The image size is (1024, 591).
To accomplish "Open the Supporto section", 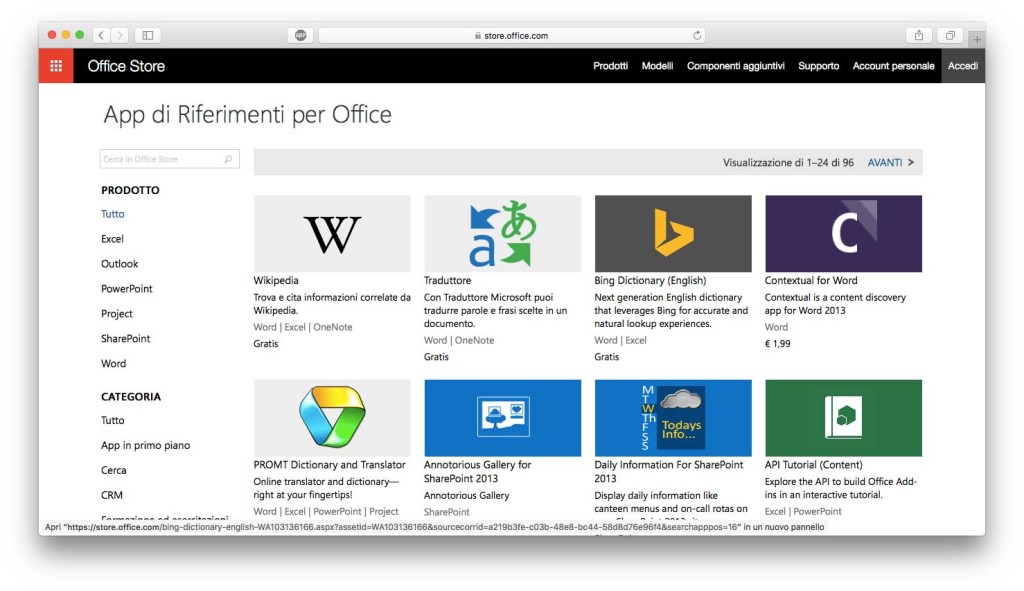I will pos(819,66).
